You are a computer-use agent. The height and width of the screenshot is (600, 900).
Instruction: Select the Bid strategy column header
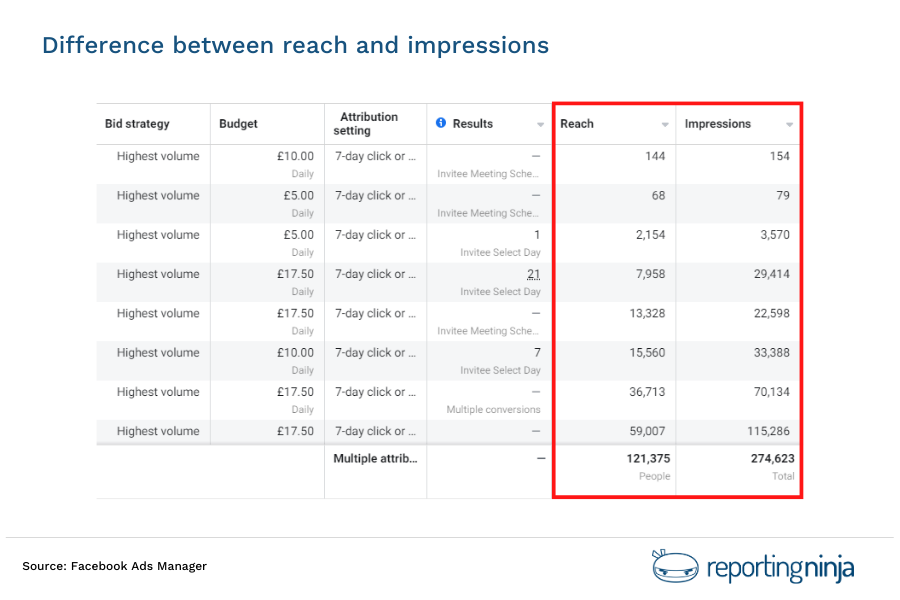(138, 124)
